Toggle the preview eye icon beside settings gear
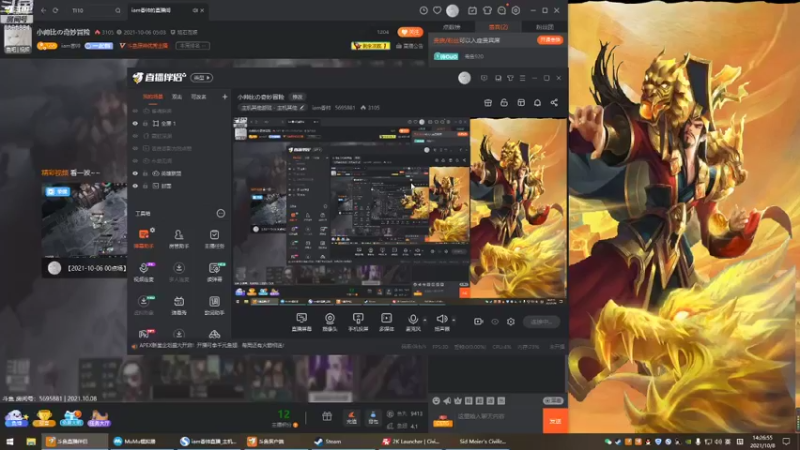The image size is (800, 450). [495, 321]
